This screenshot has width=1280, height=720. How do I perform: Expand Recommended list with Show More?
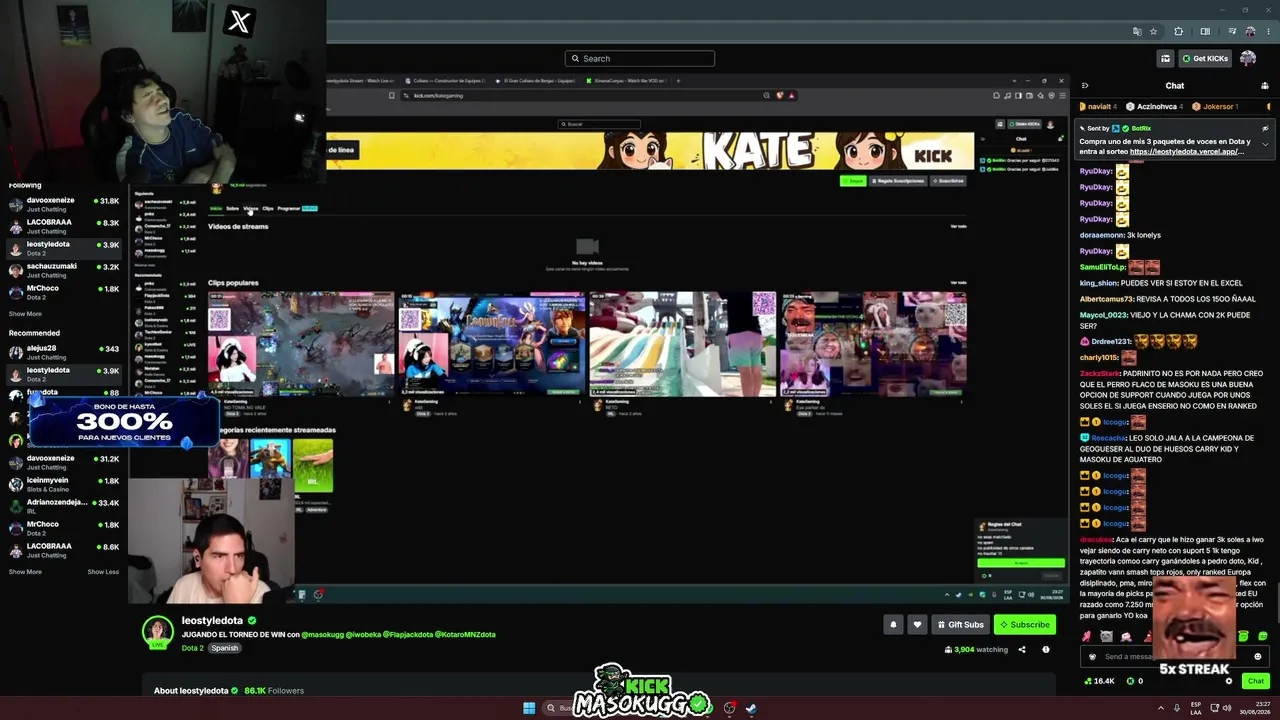pos(25,572)
